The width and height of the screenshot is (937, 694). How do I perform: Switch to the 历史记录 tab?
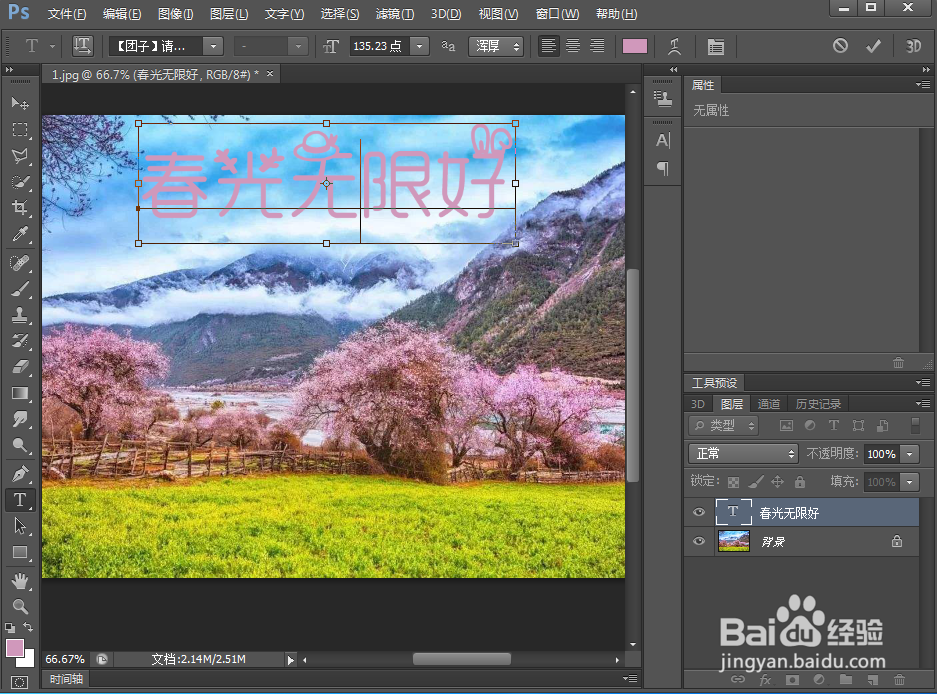coord(818,404)
